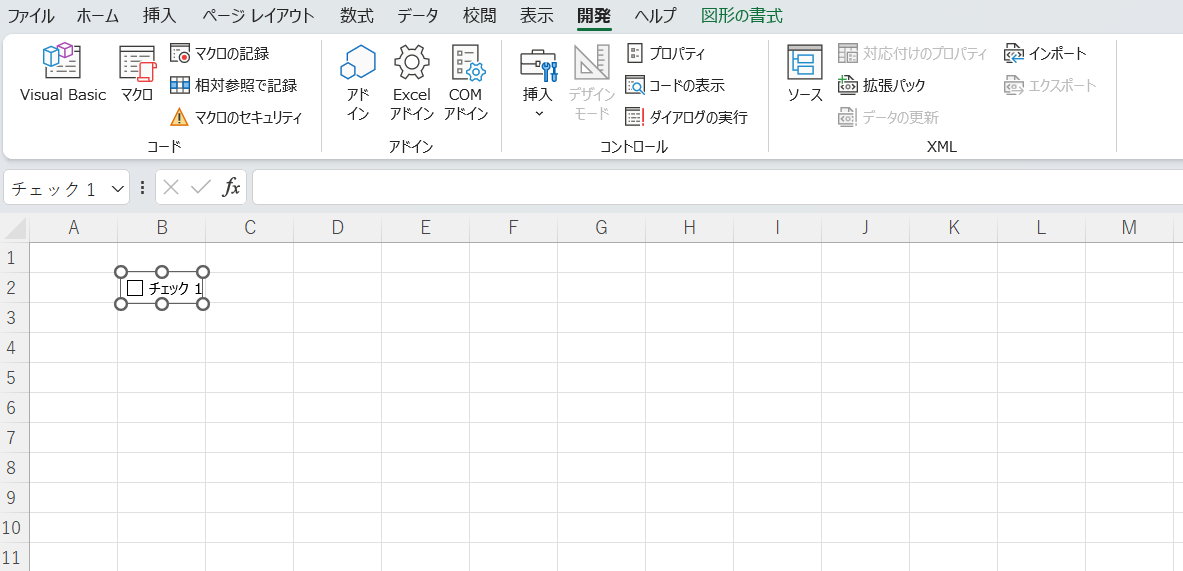Select column A header

pyautogui.click(x=74, y=228)
